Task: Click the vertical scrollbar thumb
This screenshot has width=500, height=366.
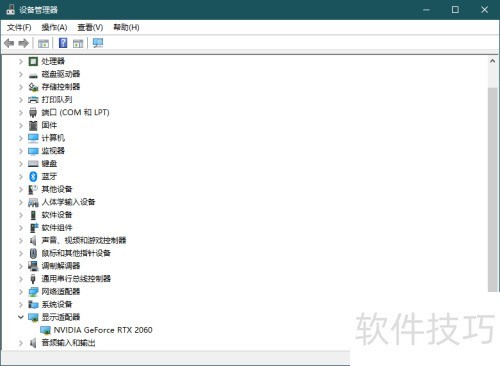Action: click(492, 189)
